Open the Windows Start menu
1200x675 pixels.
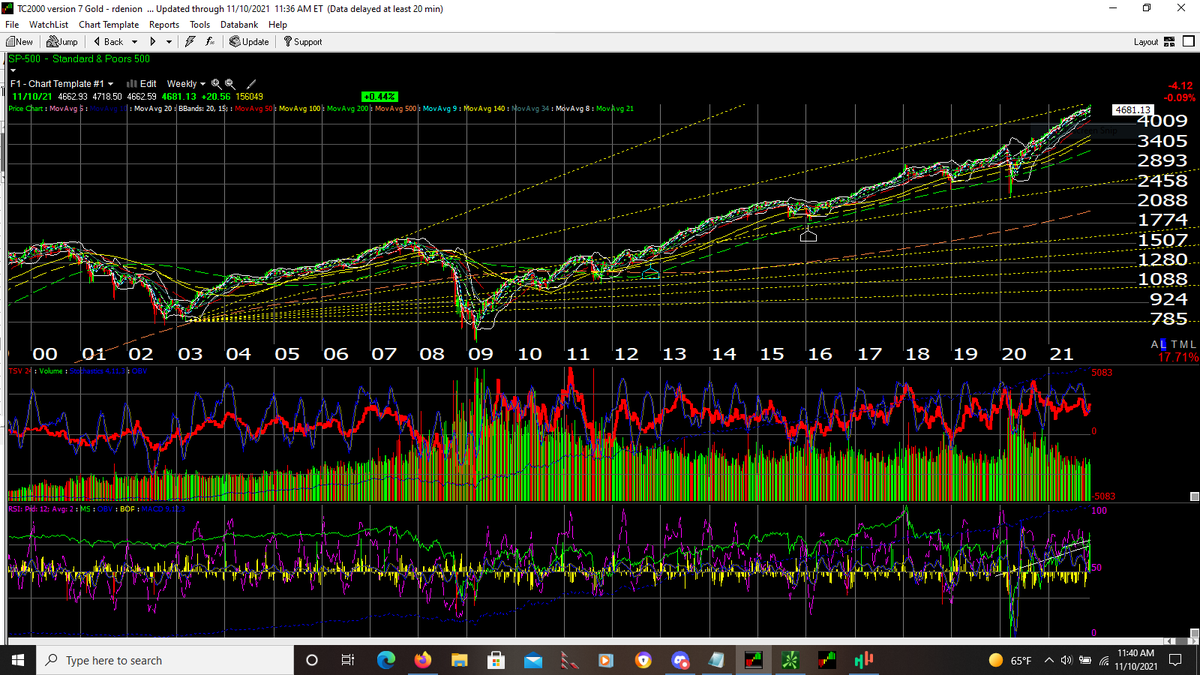click(x=19, y=660)
